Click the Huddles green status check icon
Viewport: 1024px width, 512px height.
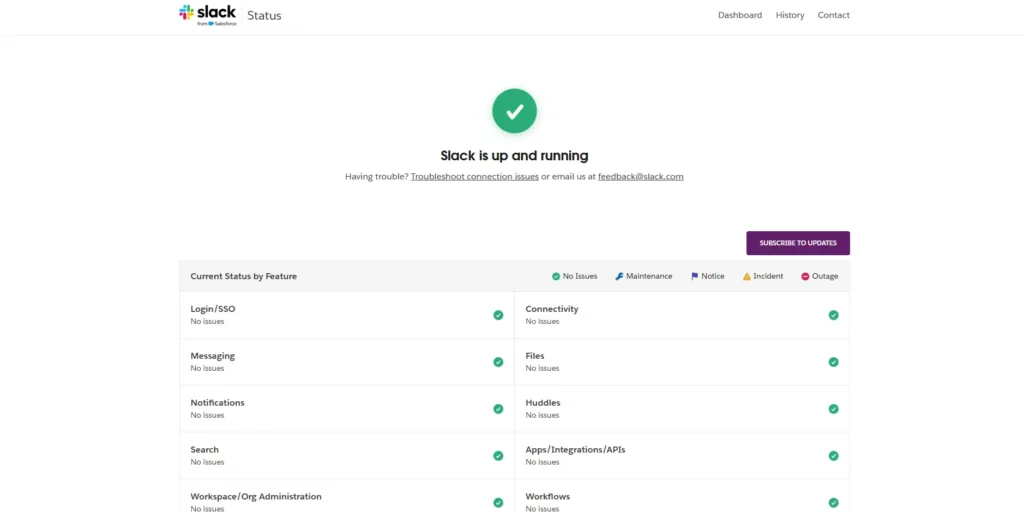833,409
